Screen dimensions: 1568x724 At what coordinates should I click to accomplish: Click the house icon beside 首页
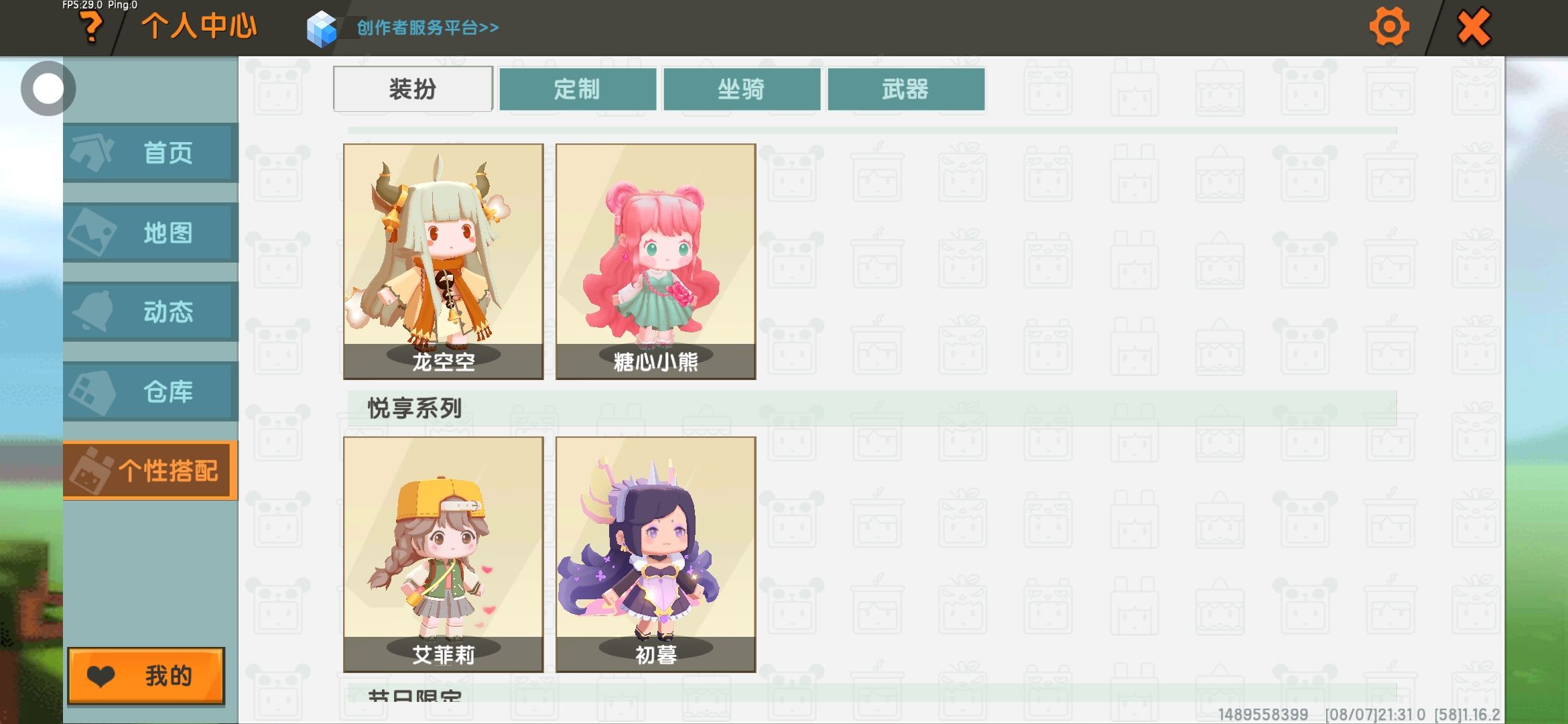(x=92, y=152)
